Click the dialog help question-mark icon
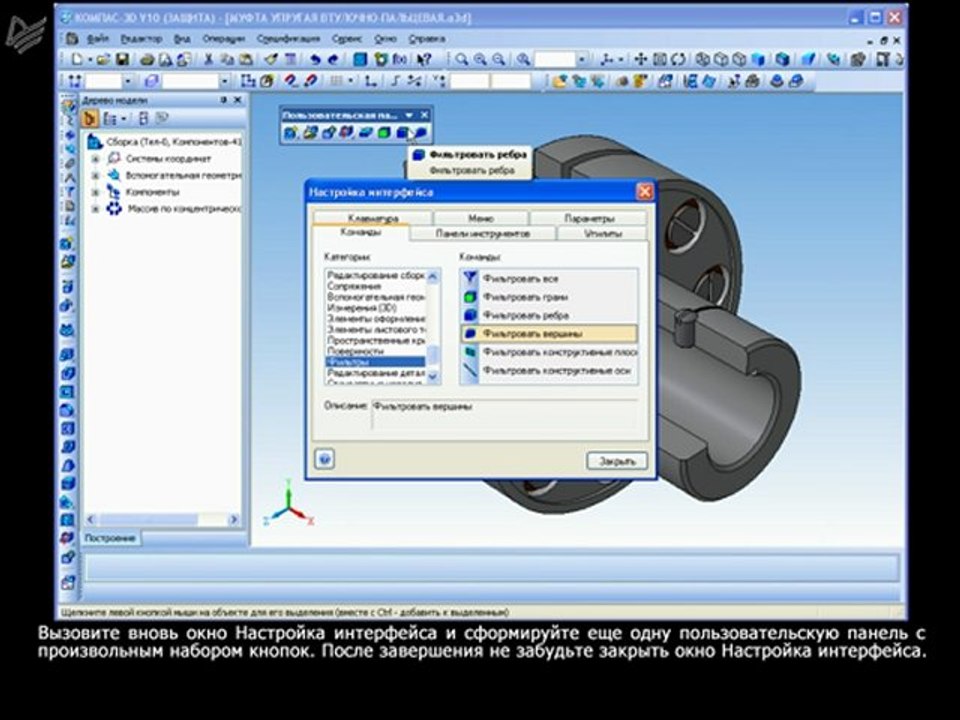The image size is (960, 720). 323,459
